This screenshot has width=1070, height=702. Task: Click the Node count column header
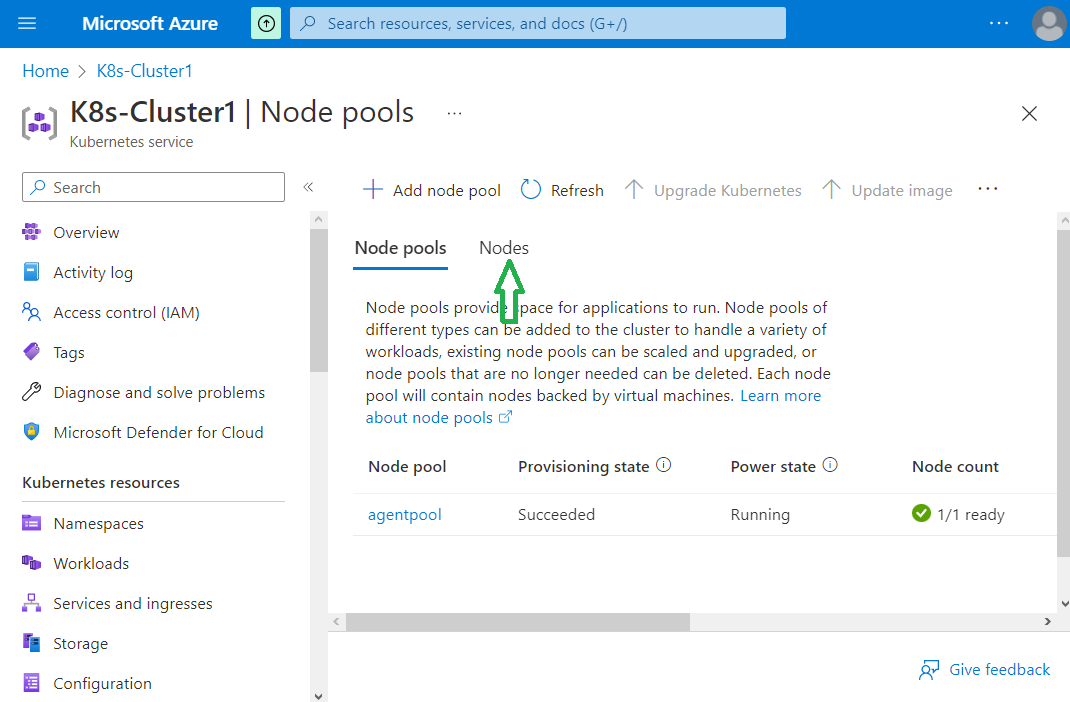pyautogui.click(x=955, y=467)
